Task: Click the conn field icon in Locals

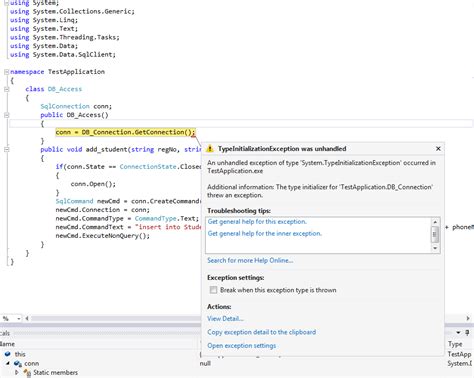Action: pos(18,363)
